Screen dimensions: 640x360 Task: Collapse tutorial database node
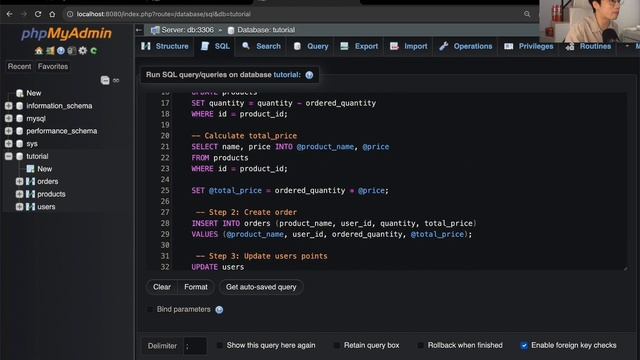click(9, 156)
